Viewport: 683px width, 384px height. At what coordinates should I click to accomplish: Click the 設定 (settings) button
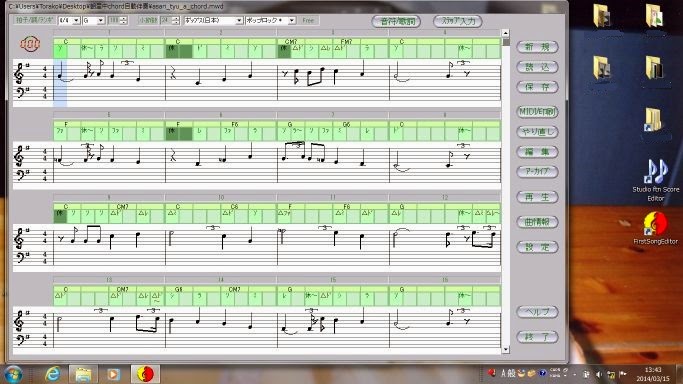tap(537, 247)
